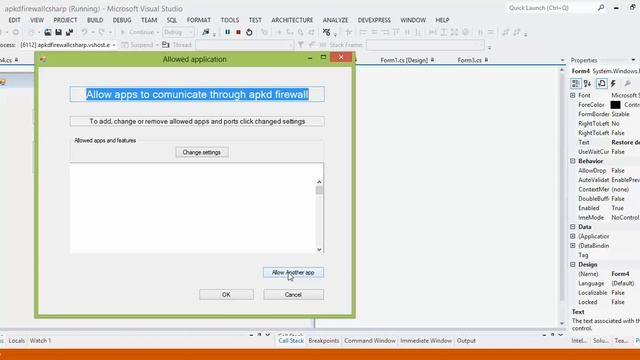Click the Quick Launch search magnifier icon
The width and height of the screenshot is (640, 360).
601,8
